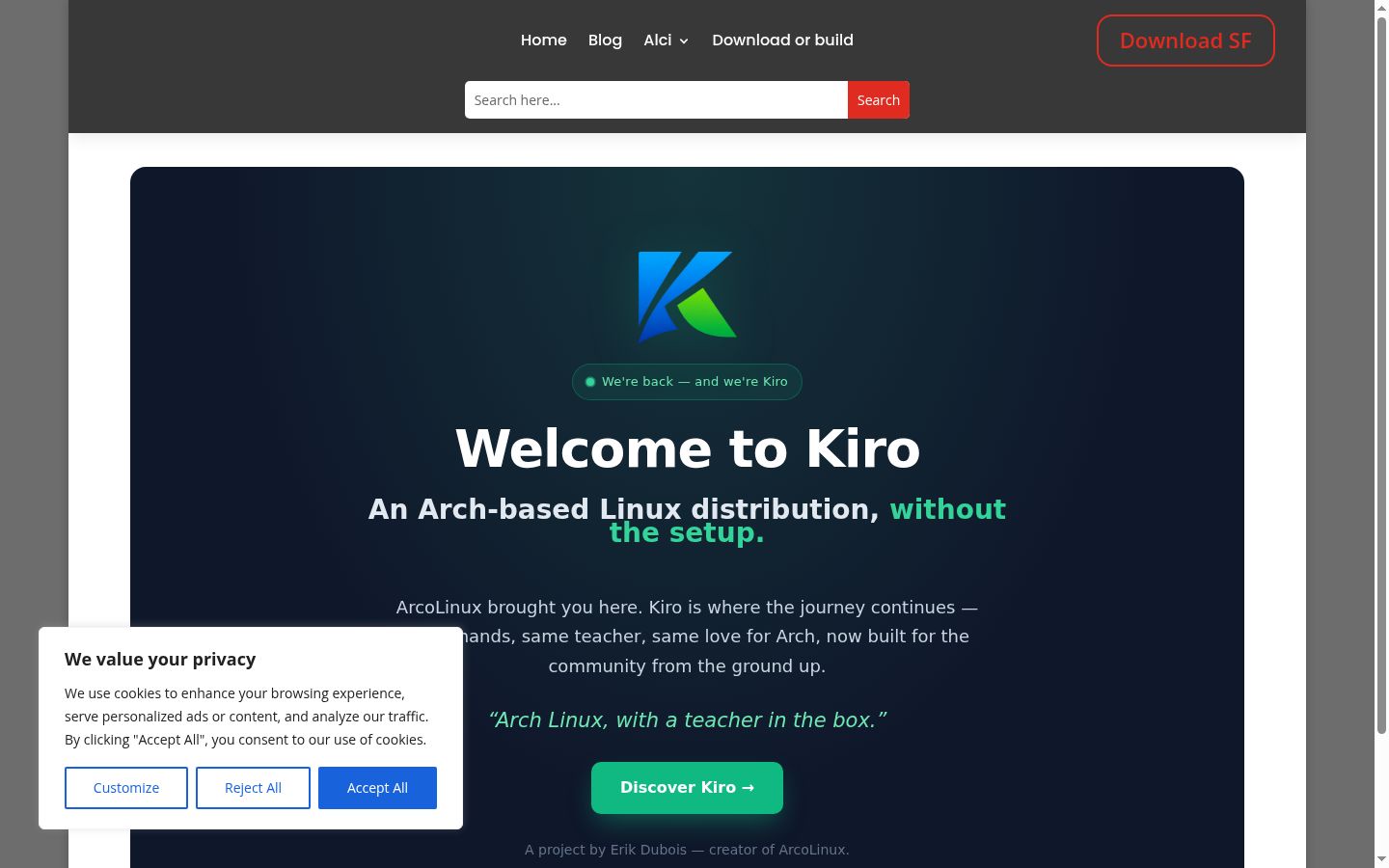Viewport: 1389px width, 868px height.
Task: Click the page vertical scrollbar thumb
Action: [x=1381, y=376]
